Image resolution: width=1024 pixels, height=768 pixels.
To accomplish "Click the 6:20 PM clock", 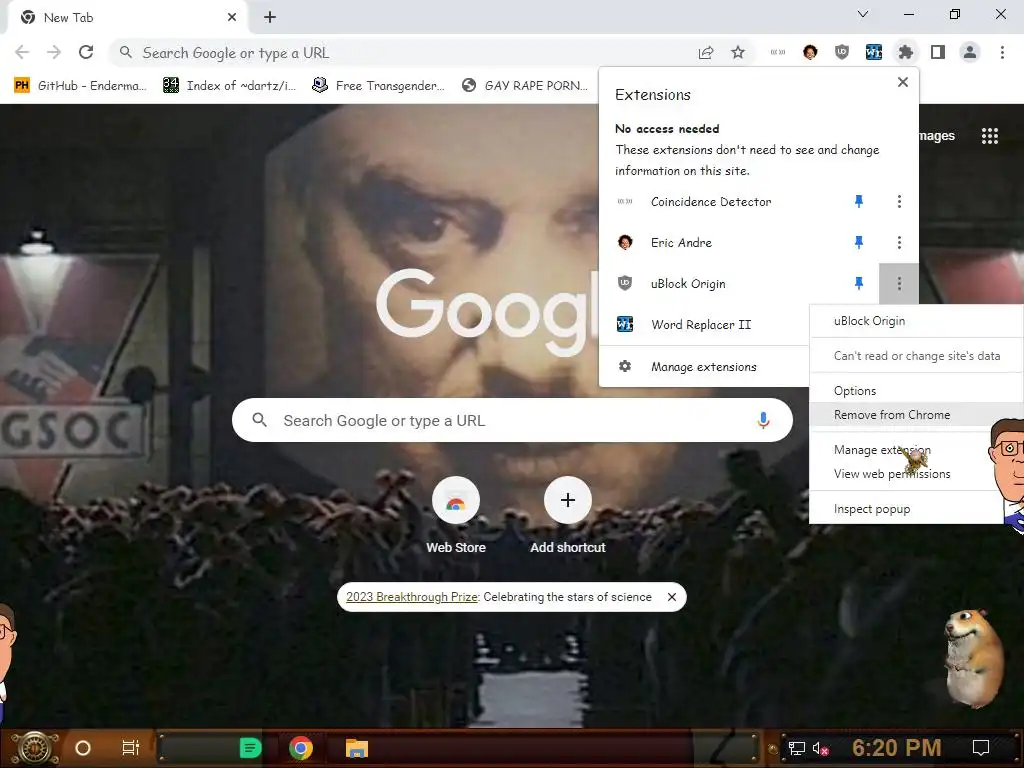I will (x=897, y=748).
